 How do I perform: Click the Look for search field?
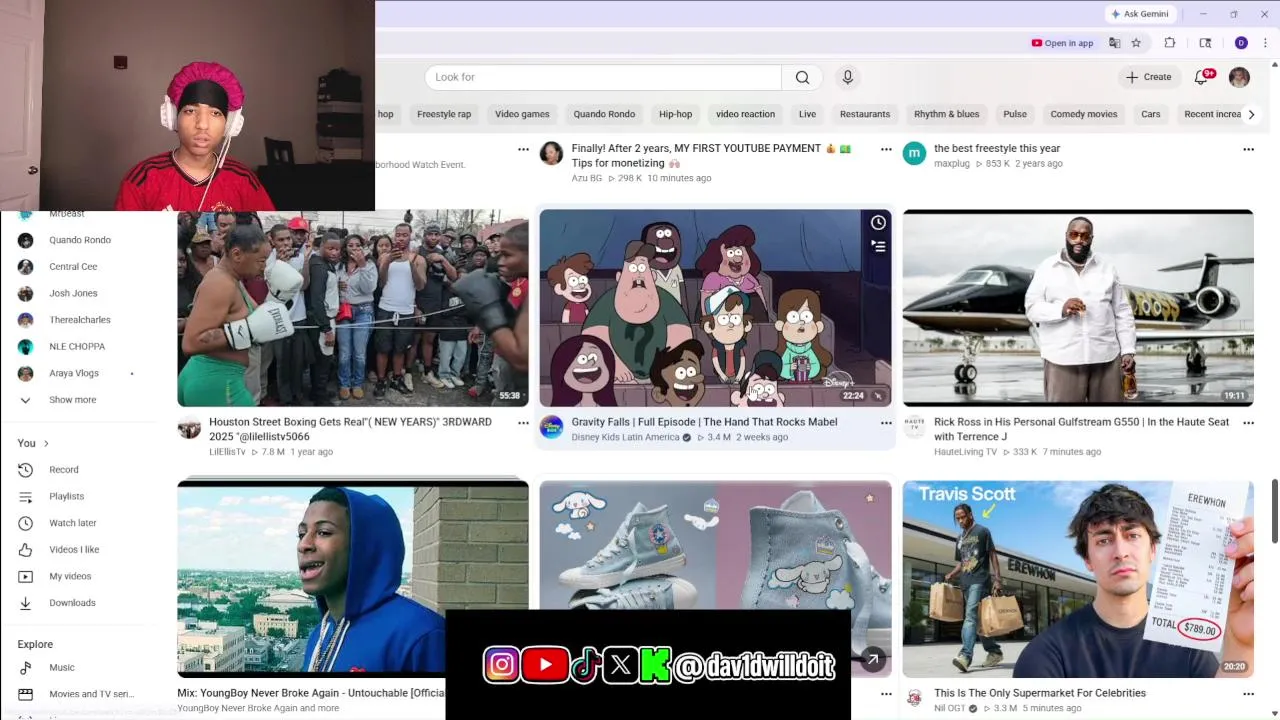click(603, 77)
